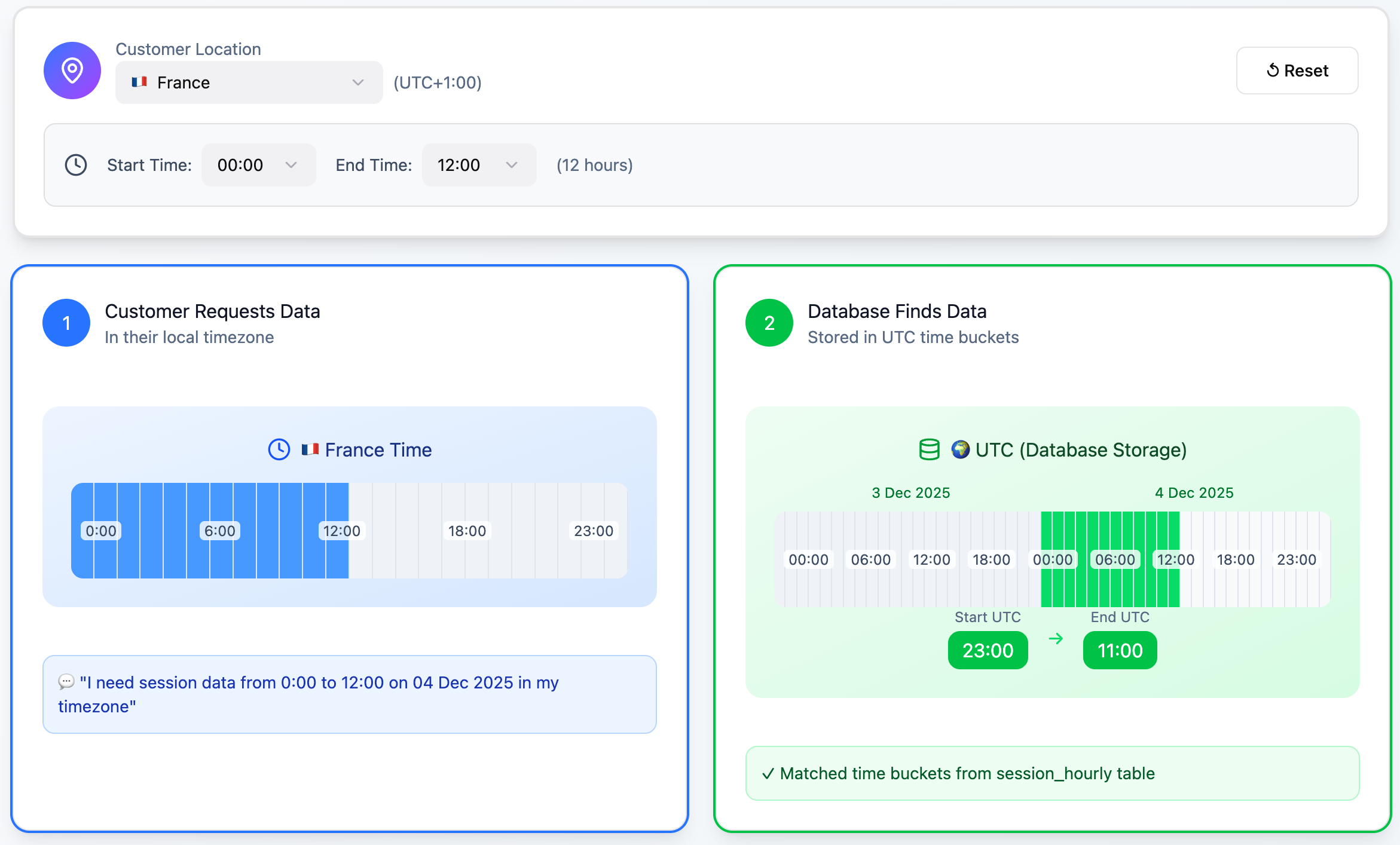The image size is (1400, 845).
Task: Click the clock icon beside Start Time
Action: pos(76,165)
